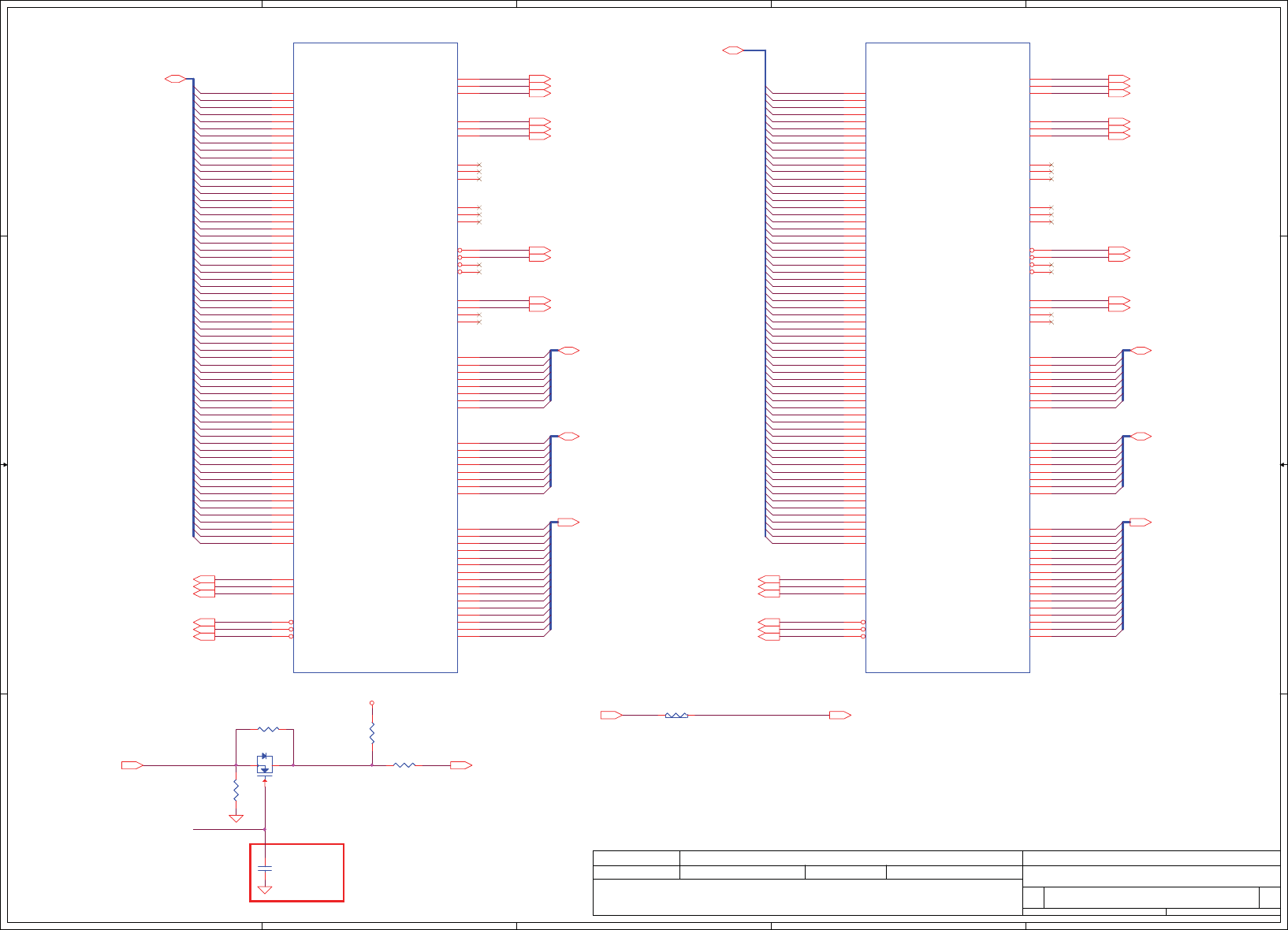Select the capacitor symbol below the MOSFET gate
The height and width of the screenshot is (930, 1288).
tap(265, 868)
